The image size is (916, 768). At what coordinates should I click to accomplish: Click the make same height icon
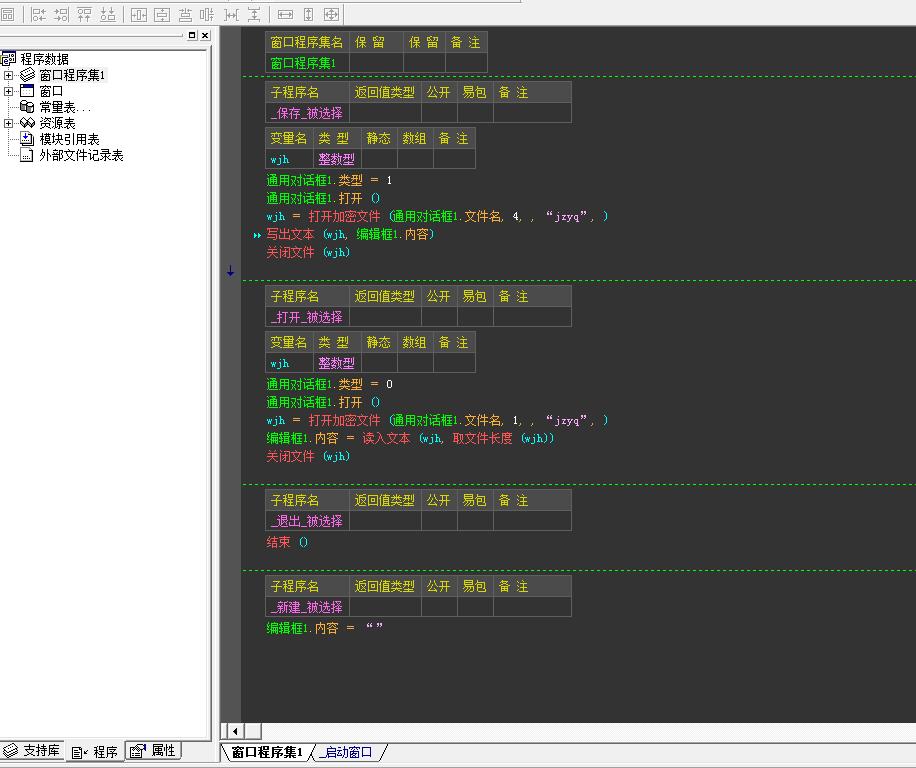pos(308,14)
